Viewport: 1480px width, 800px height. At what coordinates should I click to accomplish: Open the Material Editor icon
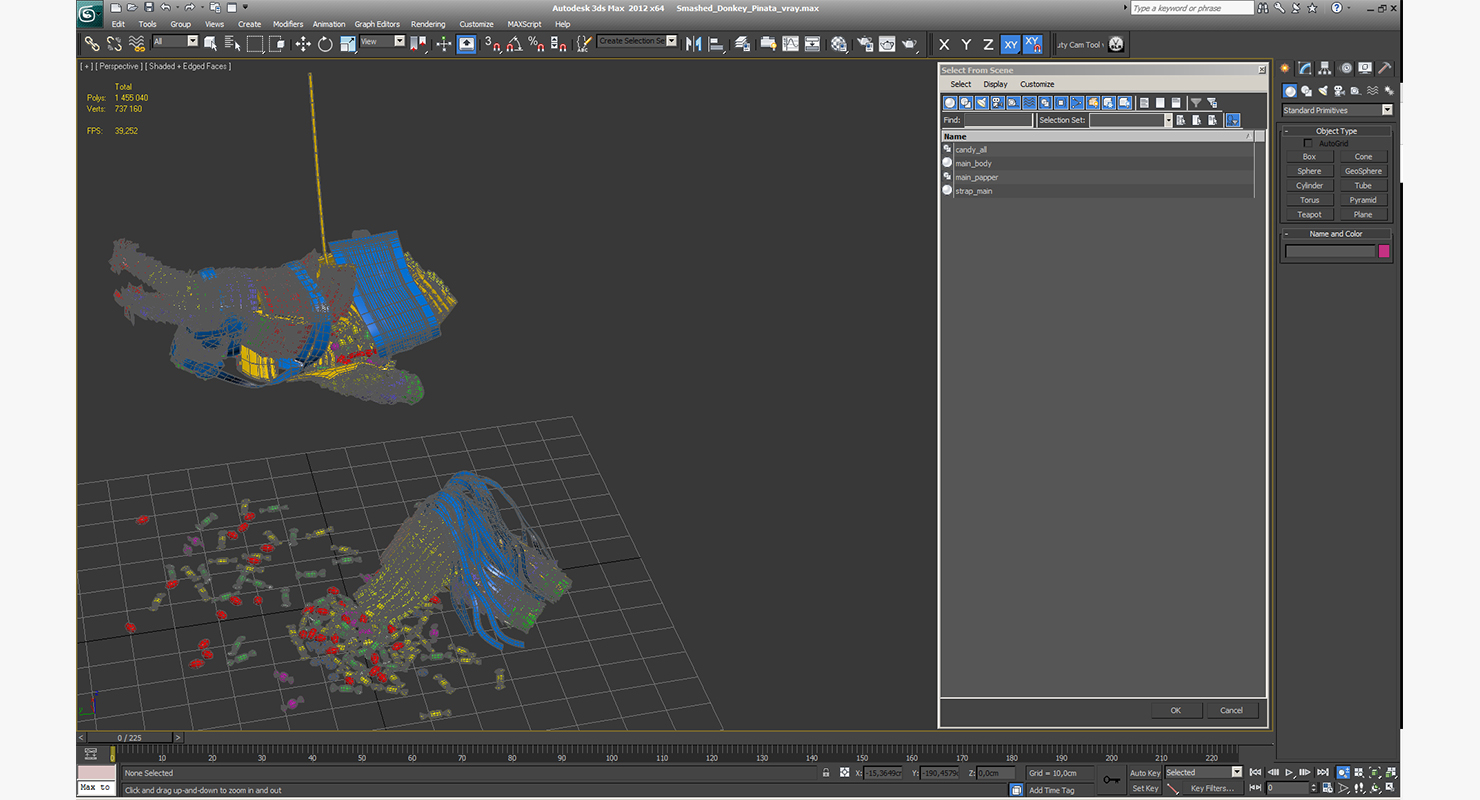tap(839, 44)
